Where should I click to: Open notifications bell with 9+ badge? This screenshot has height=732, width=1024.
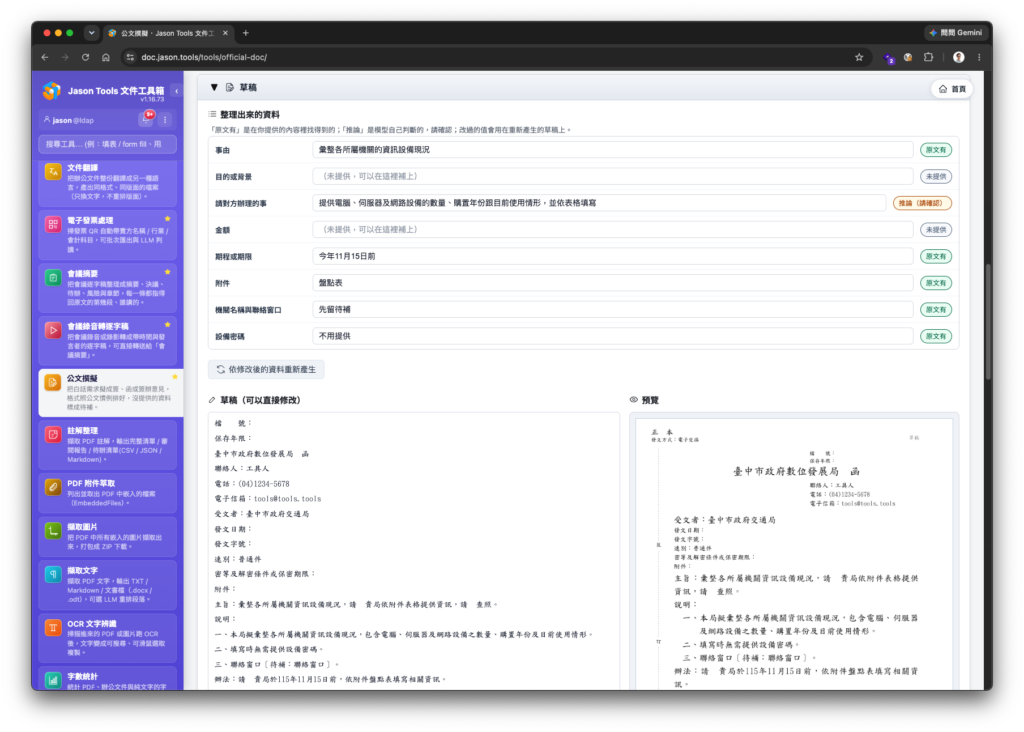point(147,119)
